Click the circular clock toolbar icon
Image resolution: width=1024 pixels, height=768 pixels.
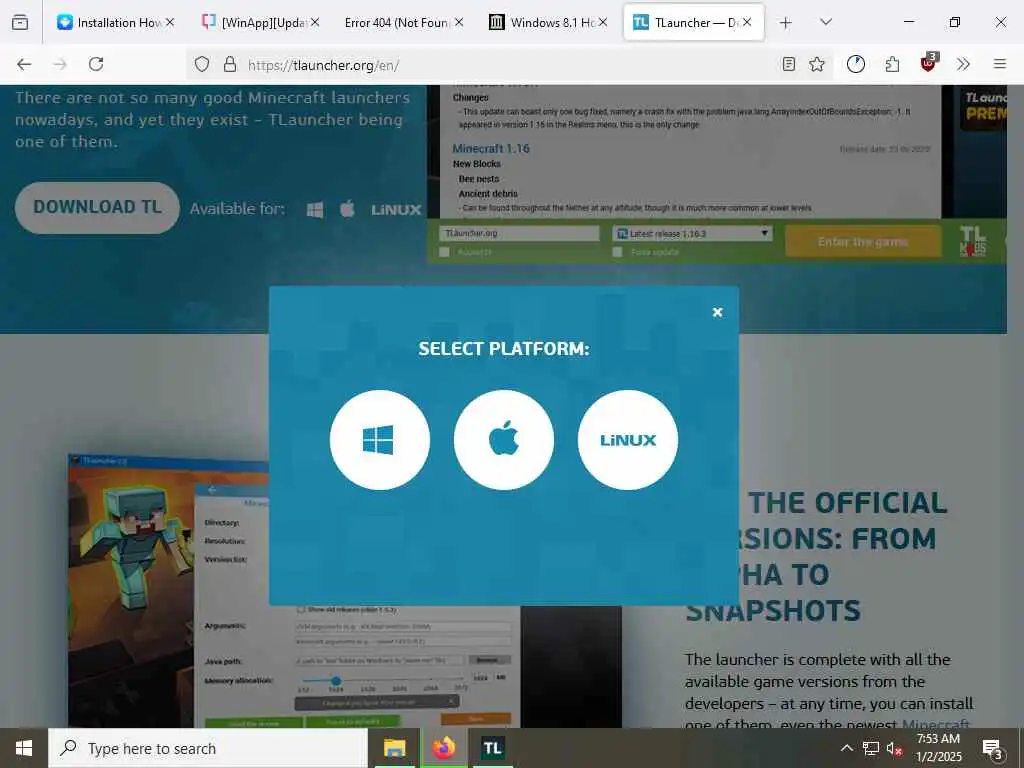click(x=856, y=64)
